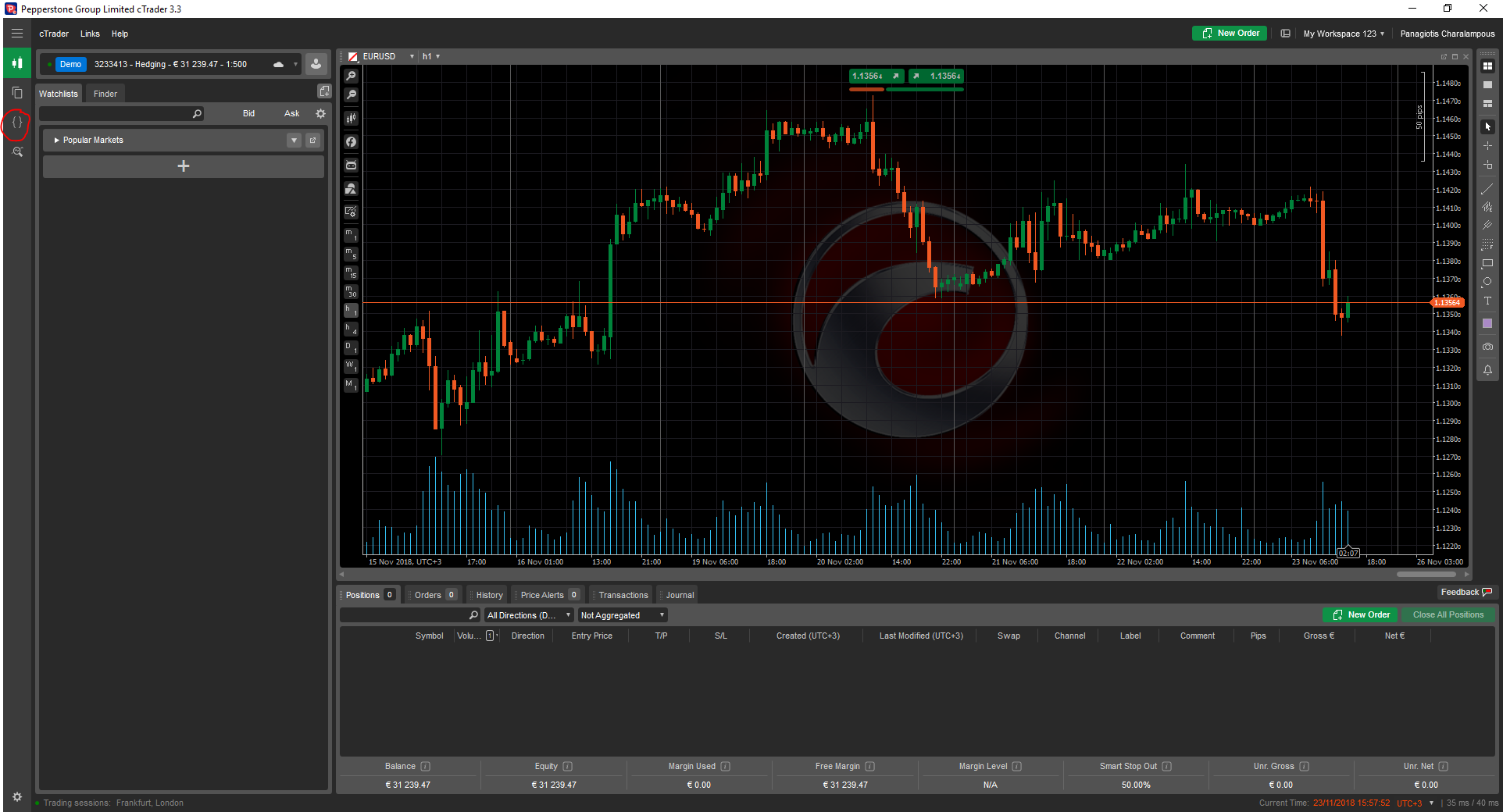Screen dimensions: 1503x812
Task: Select the Andrews pitchfork tool
Action: (1487, 226)
